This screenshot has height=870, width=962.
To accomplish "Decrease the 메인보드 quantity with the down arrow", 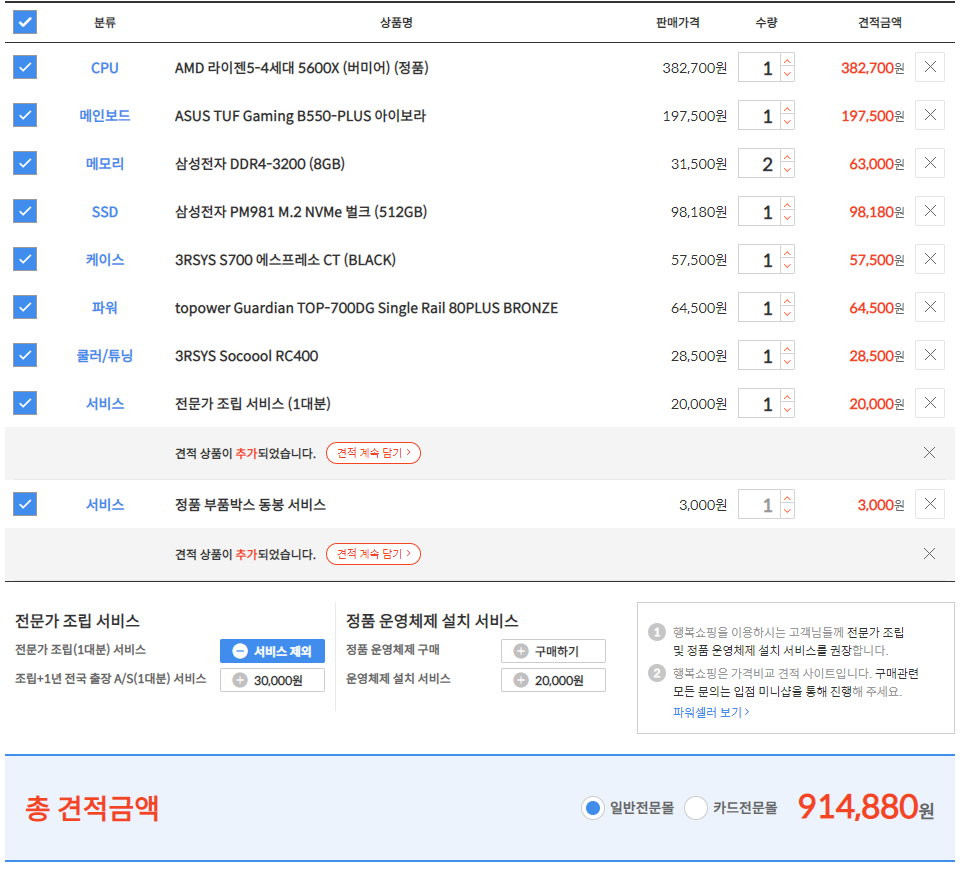I will (787, 122).
